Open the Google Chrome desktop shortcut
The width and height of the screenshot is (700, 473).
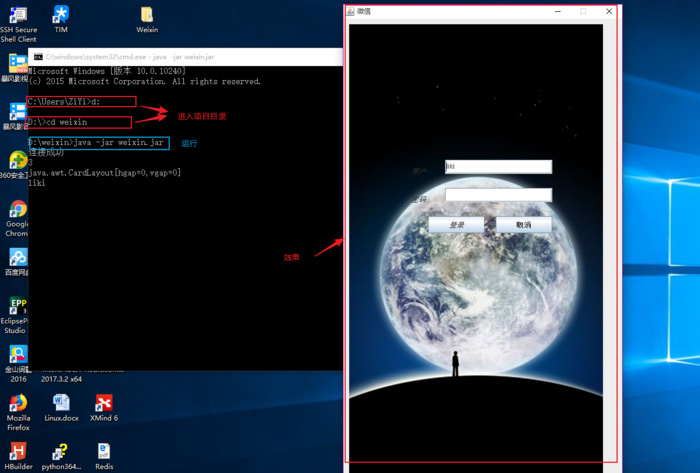point(17,219)
